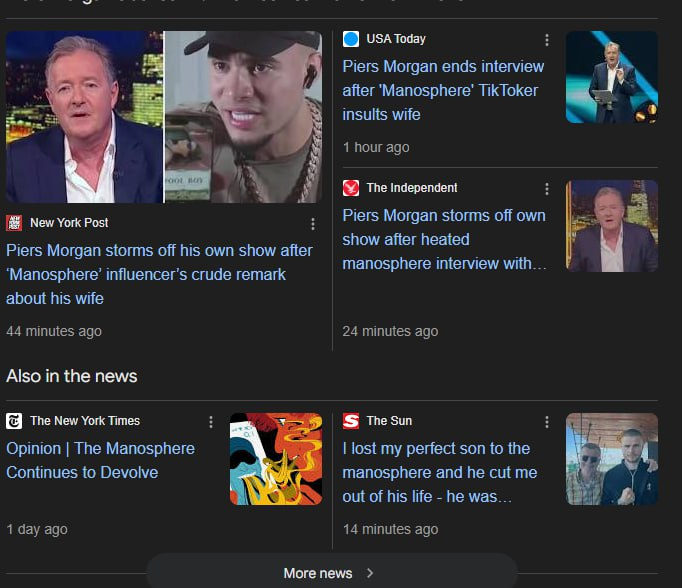Open three-dot menu for New York Post article
This screenshot has width=682, height=588.
(313, 224)
